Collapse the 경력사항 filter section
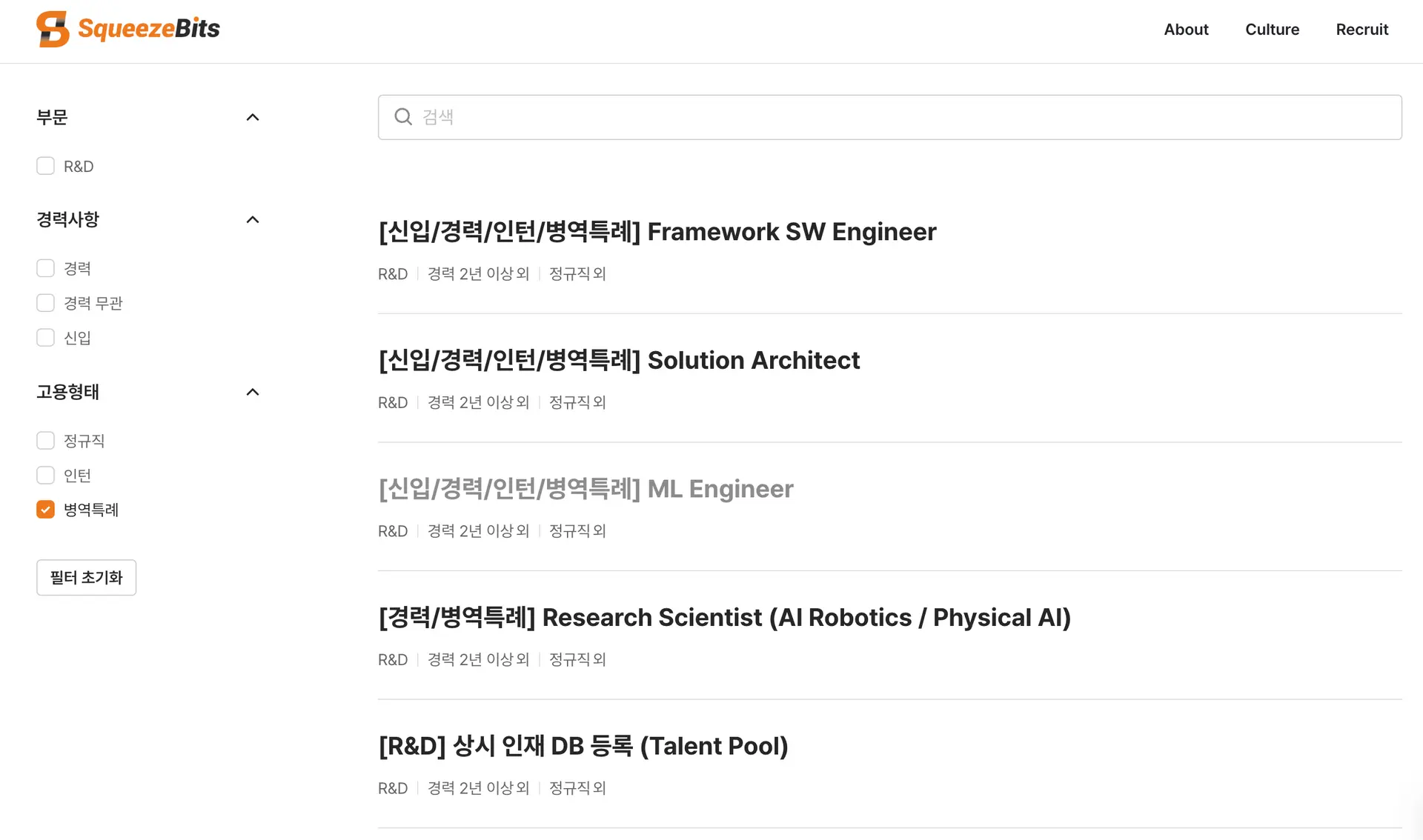Screen dimensions: 1423x840 point(253,219)
